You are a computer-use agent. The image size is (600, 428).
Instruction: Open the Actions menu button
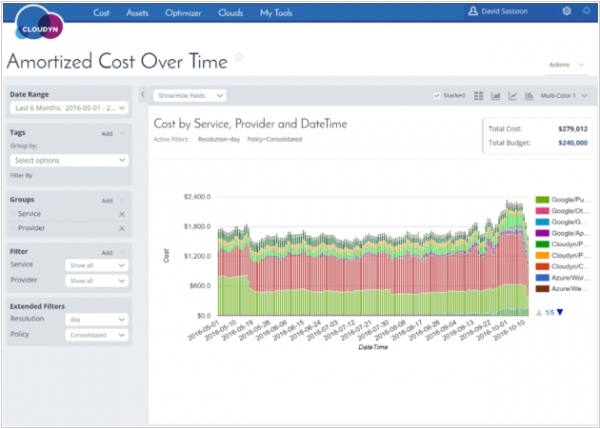(564, 65)
